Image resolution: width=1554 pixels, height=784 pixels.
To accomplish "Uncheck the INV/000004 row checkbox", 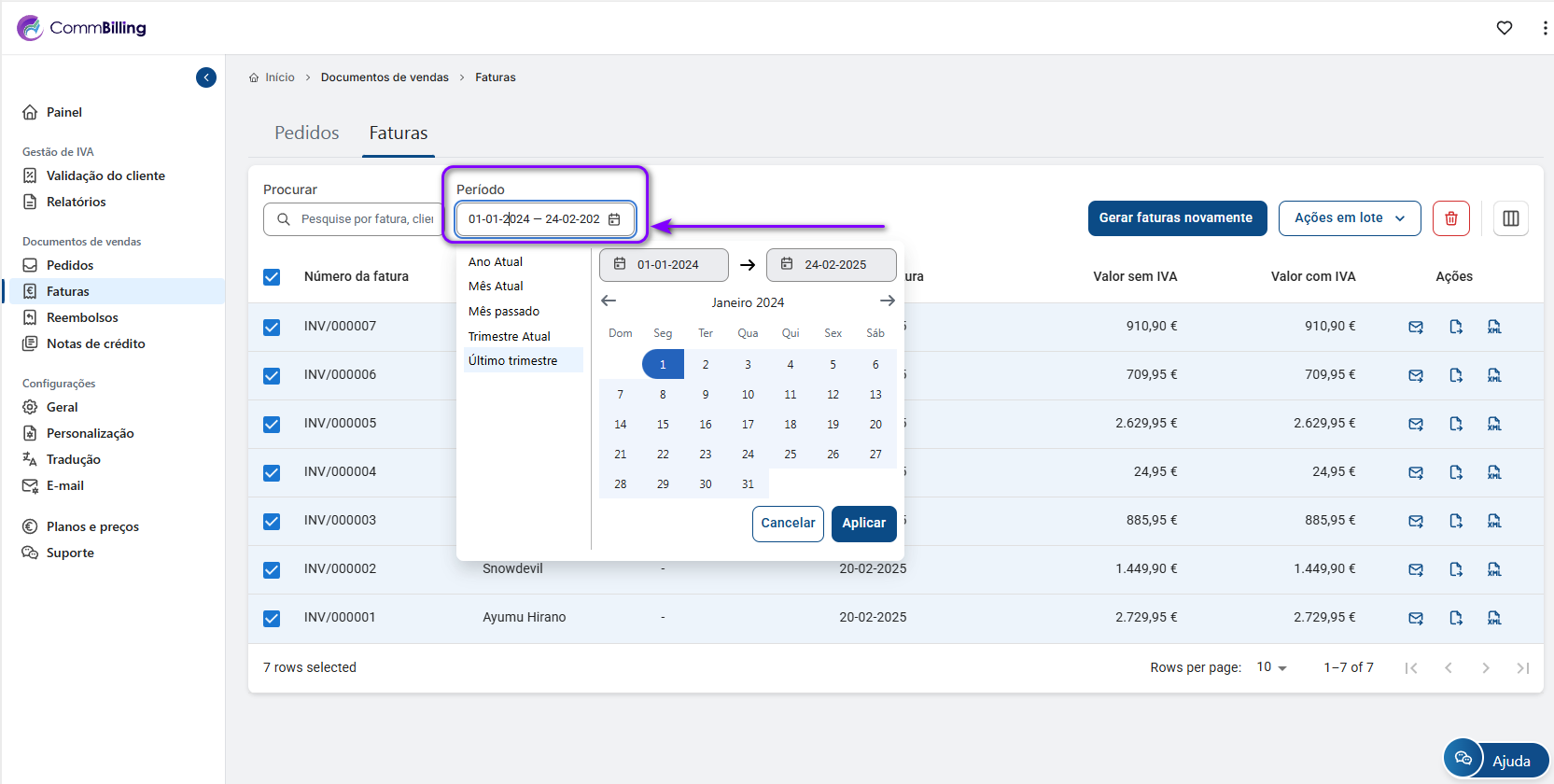I will (x=272, y=472).
